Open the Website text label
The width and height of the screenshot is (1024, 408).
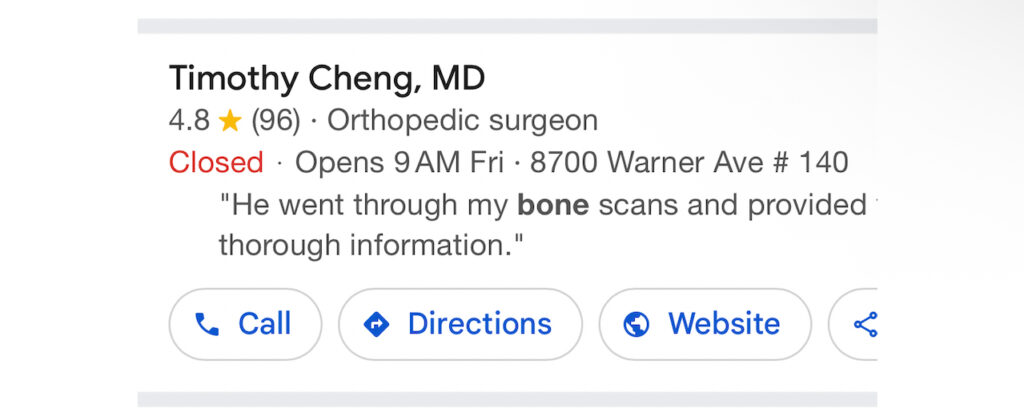(x=724, y=324)
